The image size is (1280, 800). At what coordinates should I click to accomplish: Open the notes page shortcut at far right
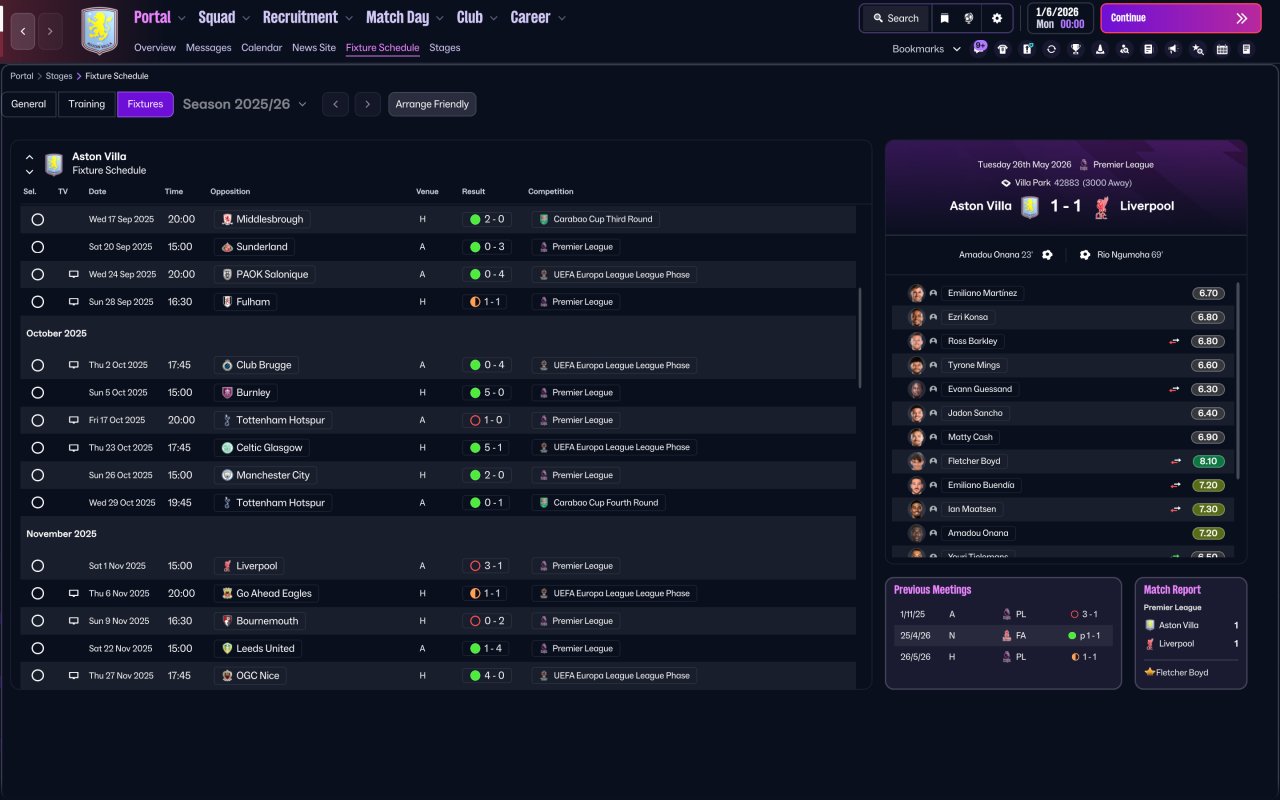1246,49
